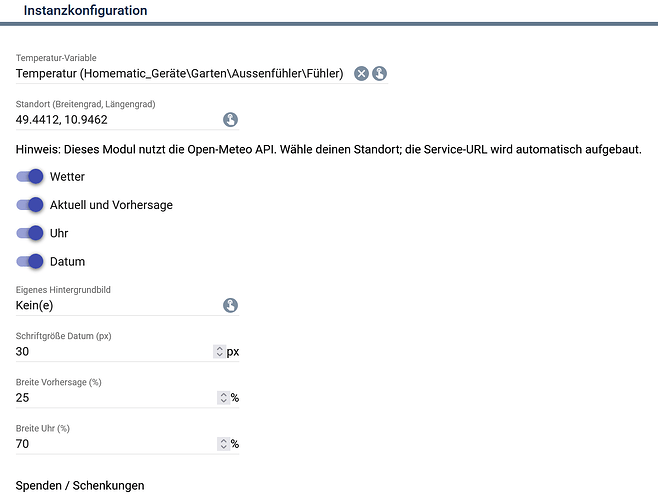Click the Temperatur variable field text
Screen dimensions: 658x500
pyautogui.click(x=180, y=73)
